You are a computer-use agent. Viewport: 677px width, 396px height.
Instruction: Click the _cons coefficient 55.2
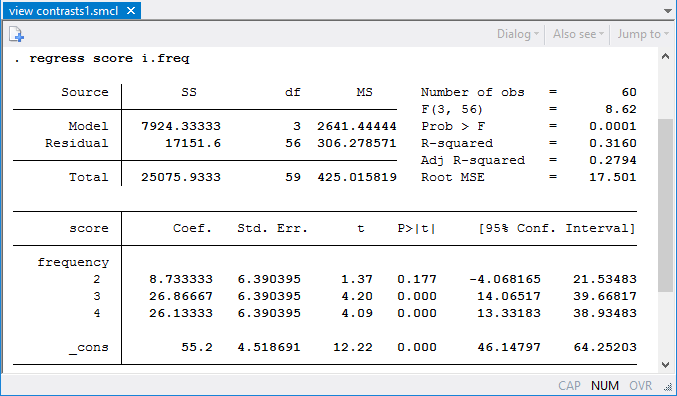(197, 347)
